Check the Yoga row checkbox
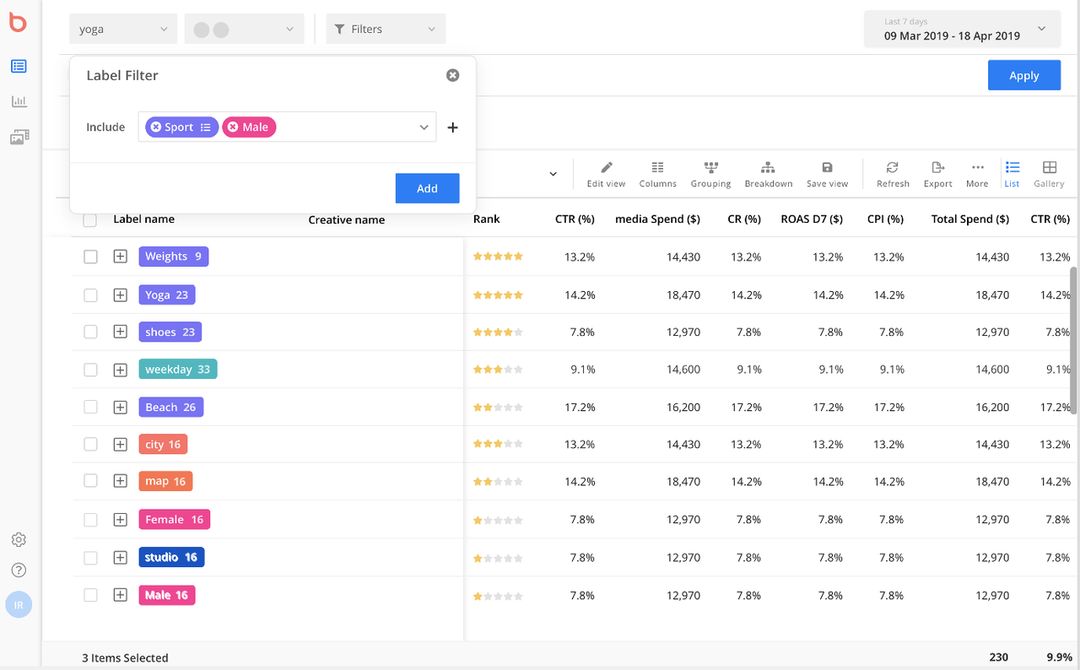The width and height of the screenshot is (1080, 670). tap(90, 295)
